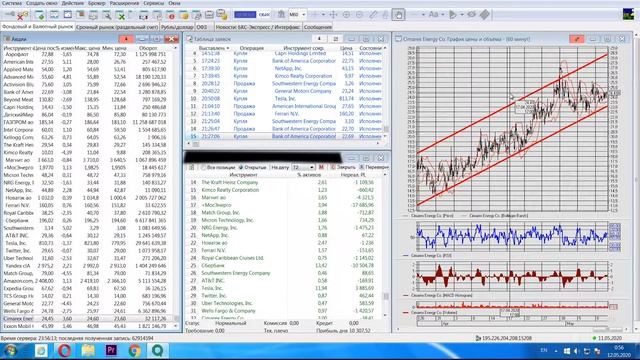
Task: Open the Система menu
Action: [x=11, y=3]
